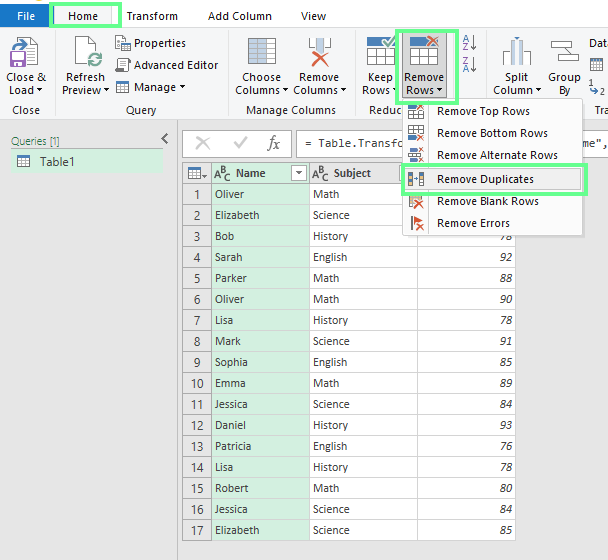Screen dimensions: 608x560
Task: Collapse the Queries pane
Action: click(x=165, y=139)
